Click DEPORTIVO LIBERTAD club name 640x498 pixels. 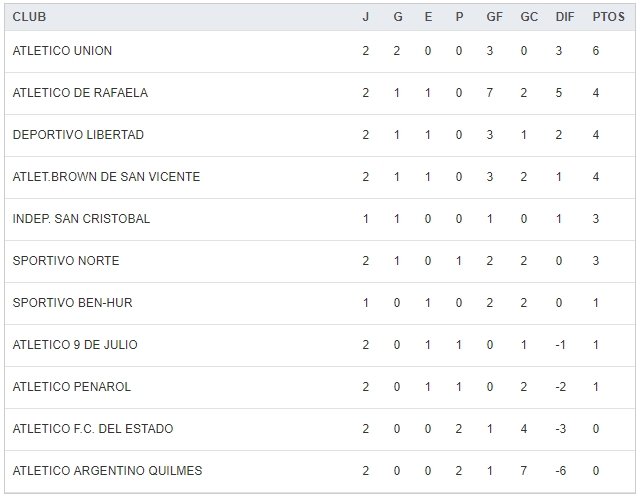point(78,135)
